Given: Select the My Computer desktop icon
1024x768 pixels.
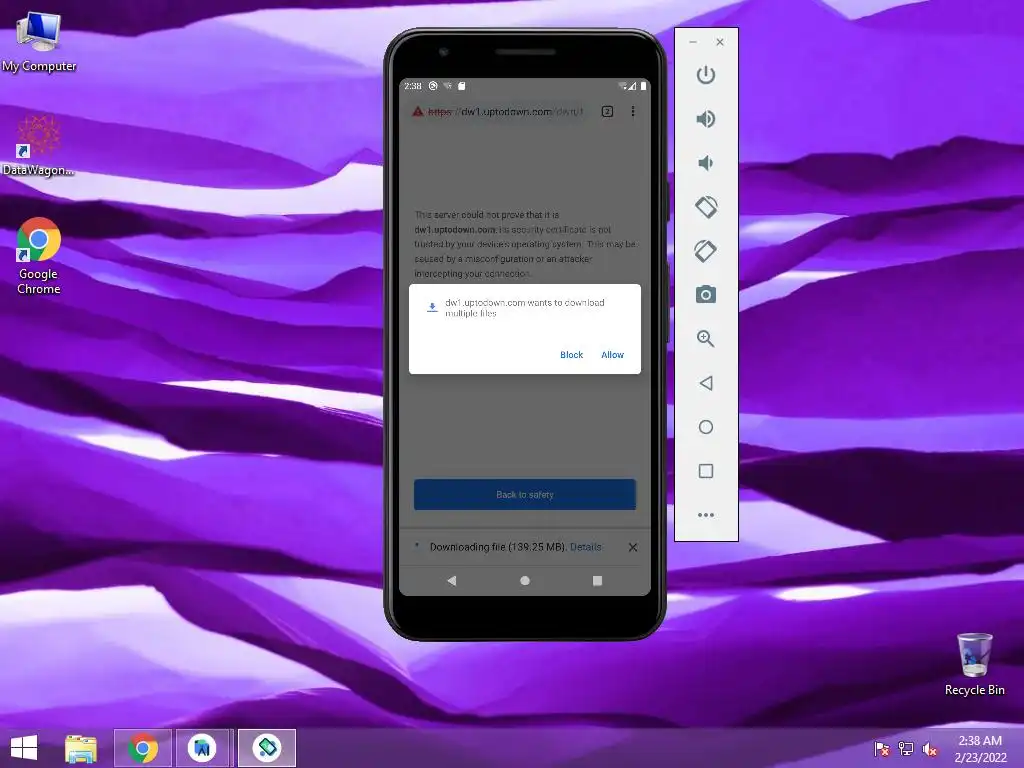Looking at the screenshot, I should coord(39,42).
